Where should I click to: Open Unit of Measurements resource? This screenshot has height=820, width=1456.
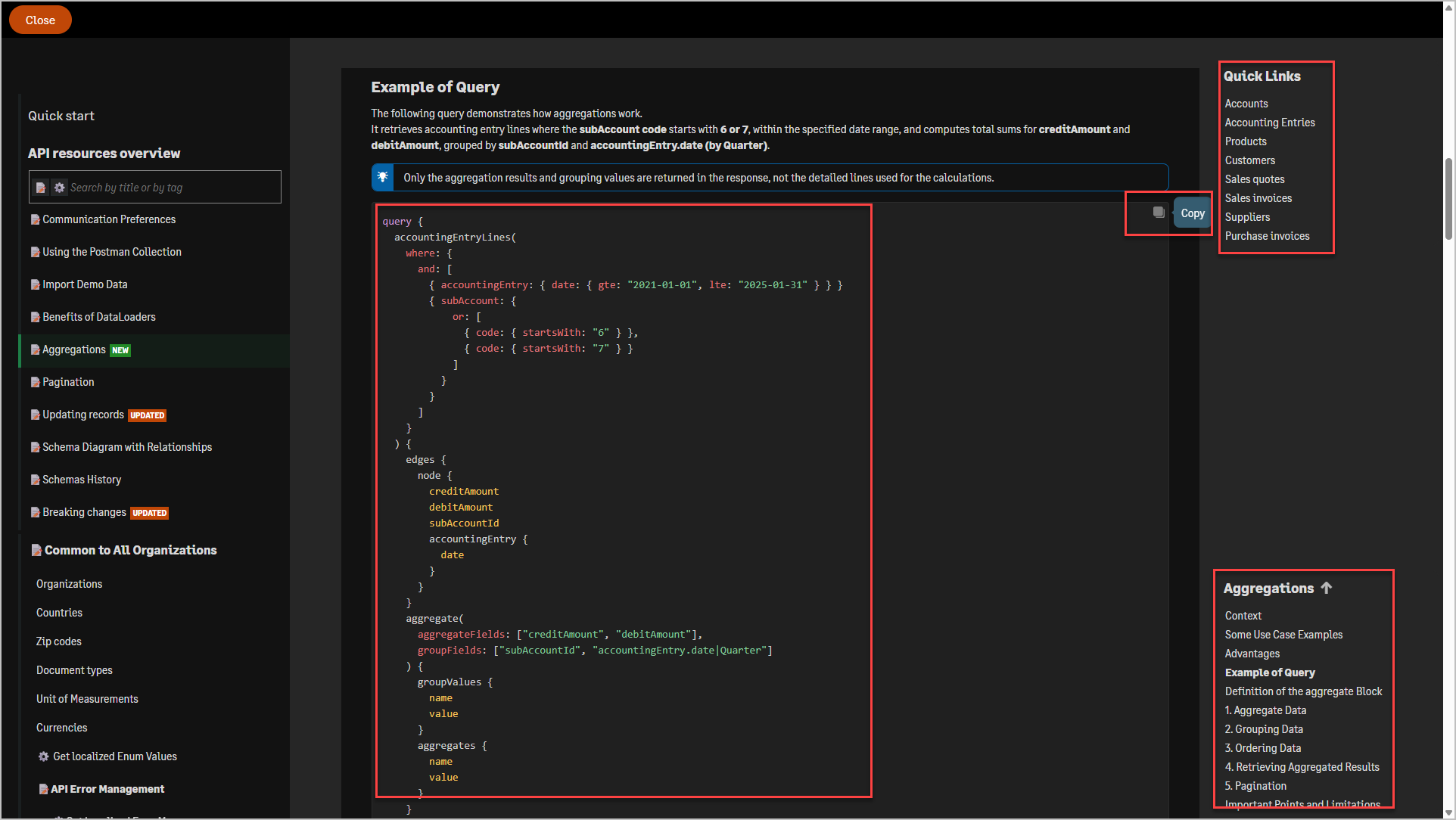tap(87, 699)
